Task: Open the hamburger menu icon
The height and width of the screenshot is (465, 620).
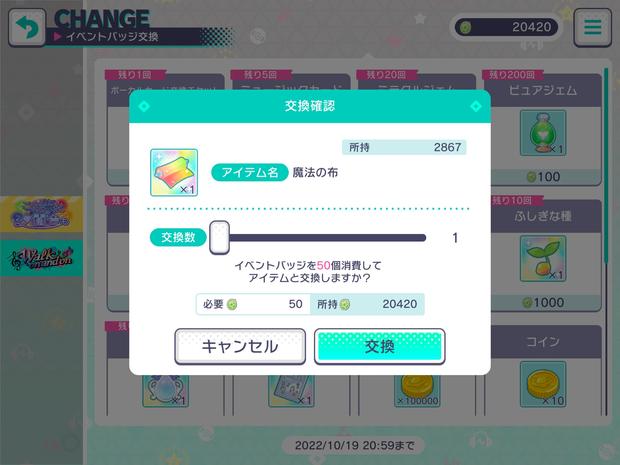Action: click(592, 27)
